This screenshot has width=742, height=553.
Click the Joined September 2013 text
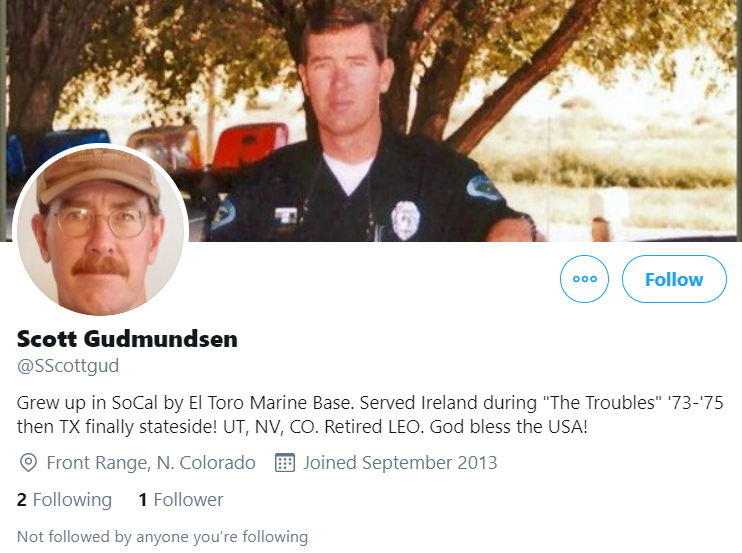coord(400,463)
